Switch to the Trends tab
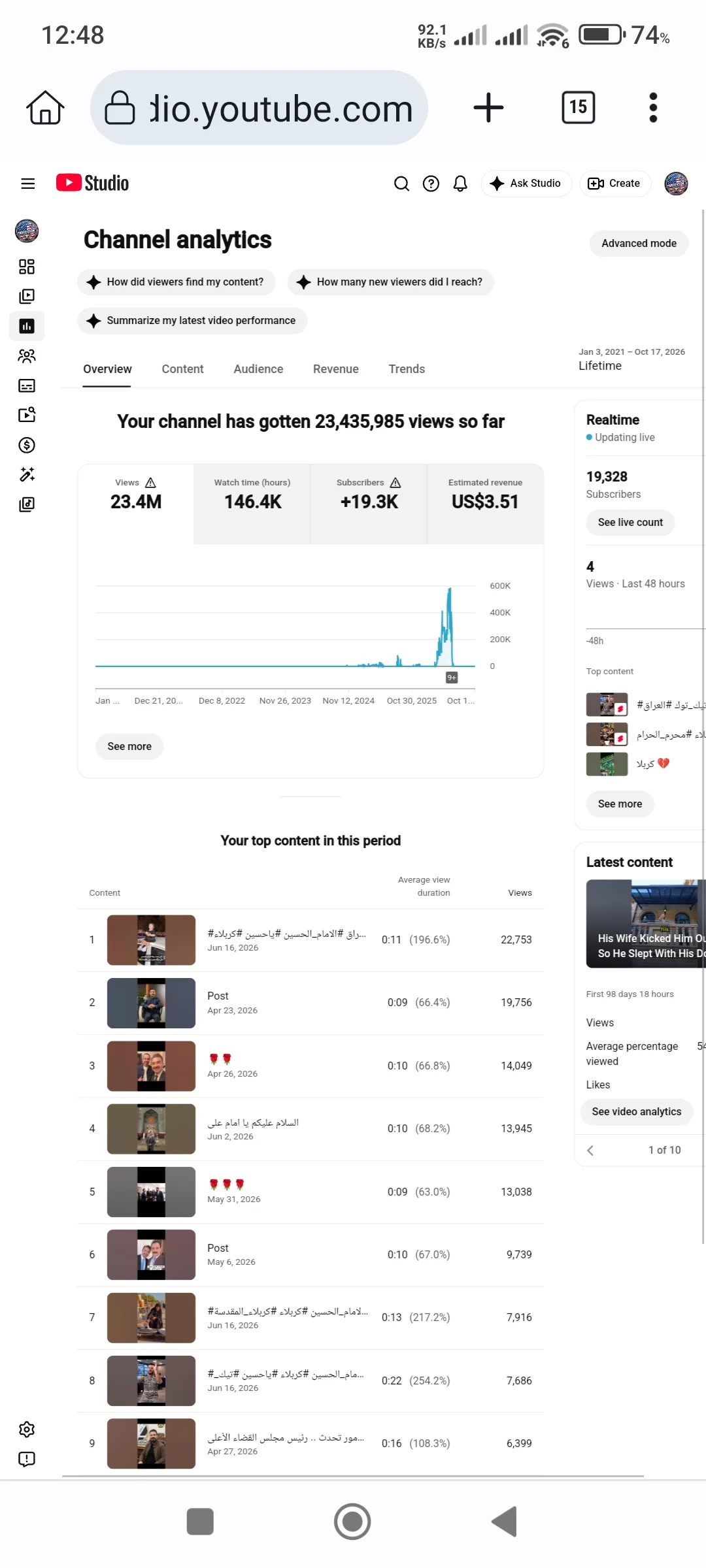Viewport: 706px width, 1568px height. pos(407,369)
